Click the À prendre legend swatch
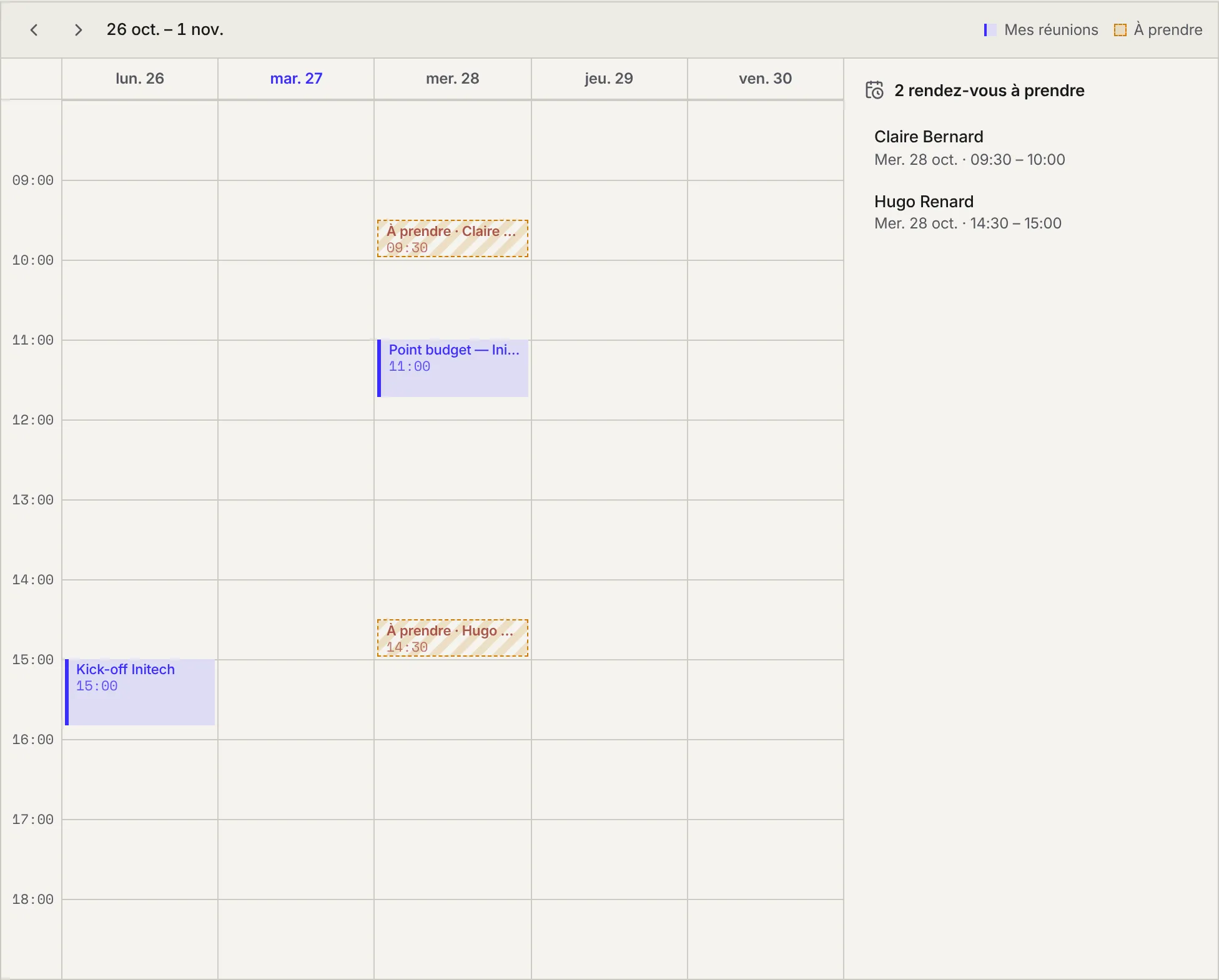This screenshot has height=980, width=1219. click(1120, 30)
